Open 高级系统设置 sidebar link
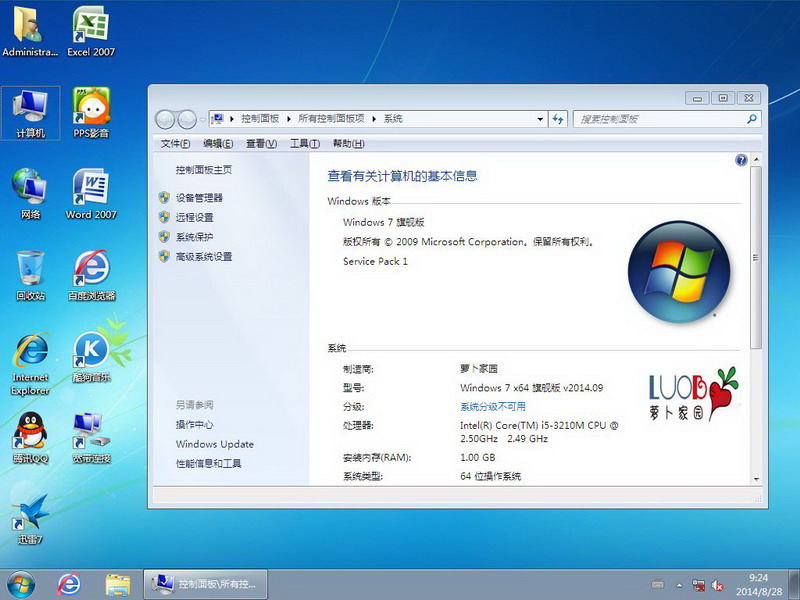800x600 pixels. 204,257
